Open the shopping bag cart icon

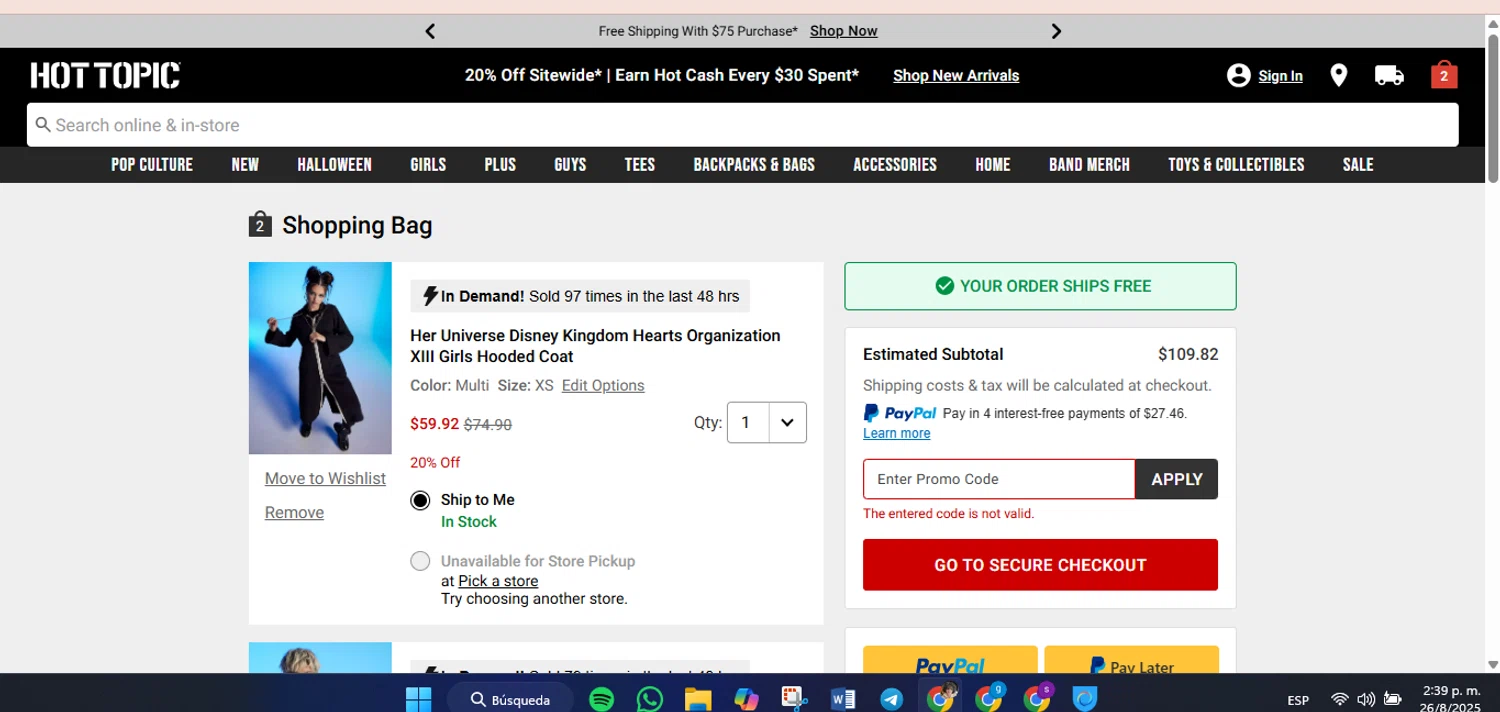point(1444,75)
